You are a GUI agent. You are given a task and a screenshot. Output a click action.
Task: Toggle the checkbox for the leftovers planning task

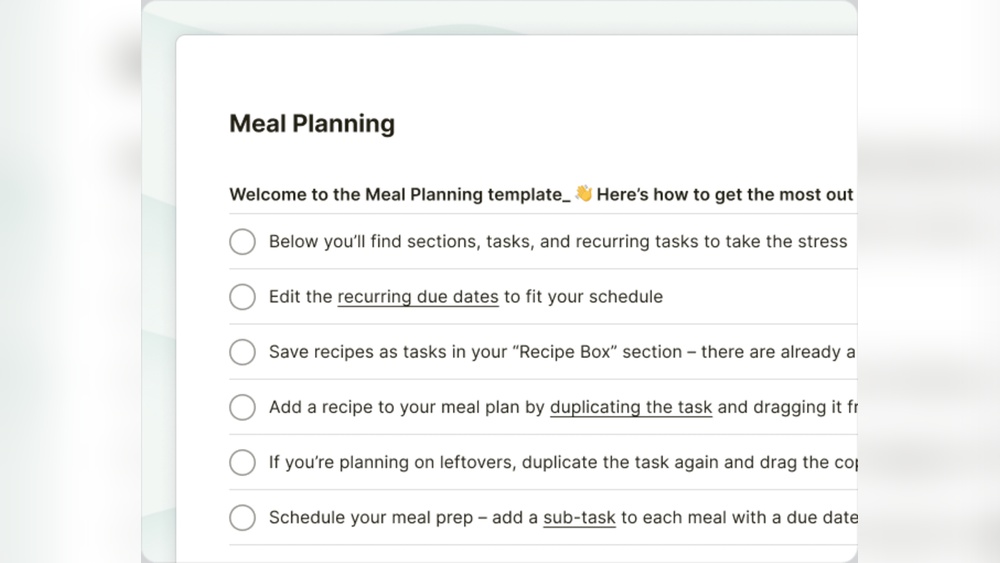[243, 462]
